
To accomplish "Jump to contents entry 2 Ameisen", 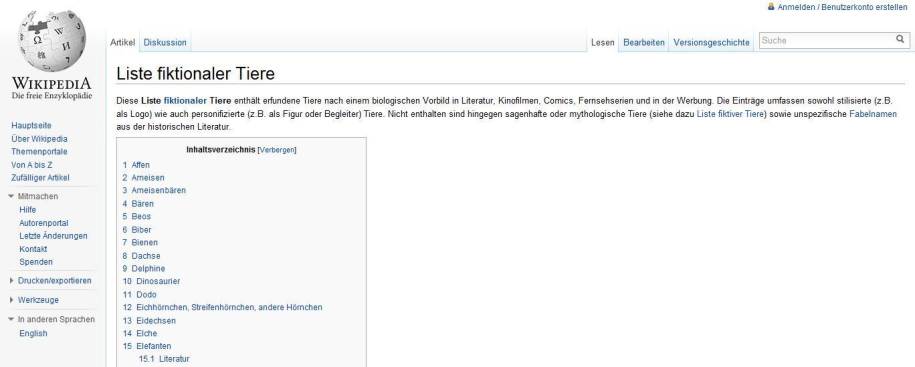I will pos(144,178).
